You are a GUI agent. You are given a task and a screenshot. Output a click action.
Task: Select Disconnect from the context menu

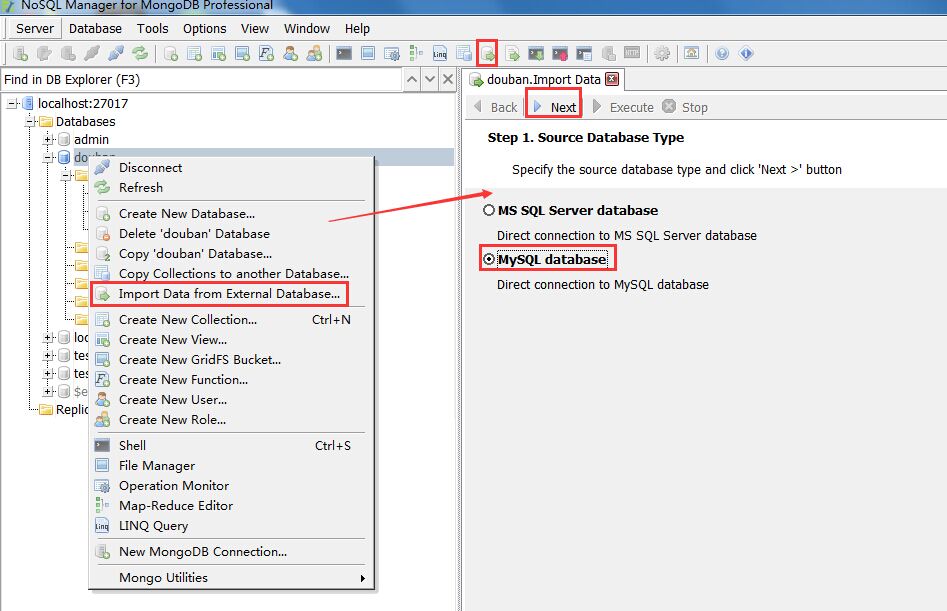(x=150, y=167)
